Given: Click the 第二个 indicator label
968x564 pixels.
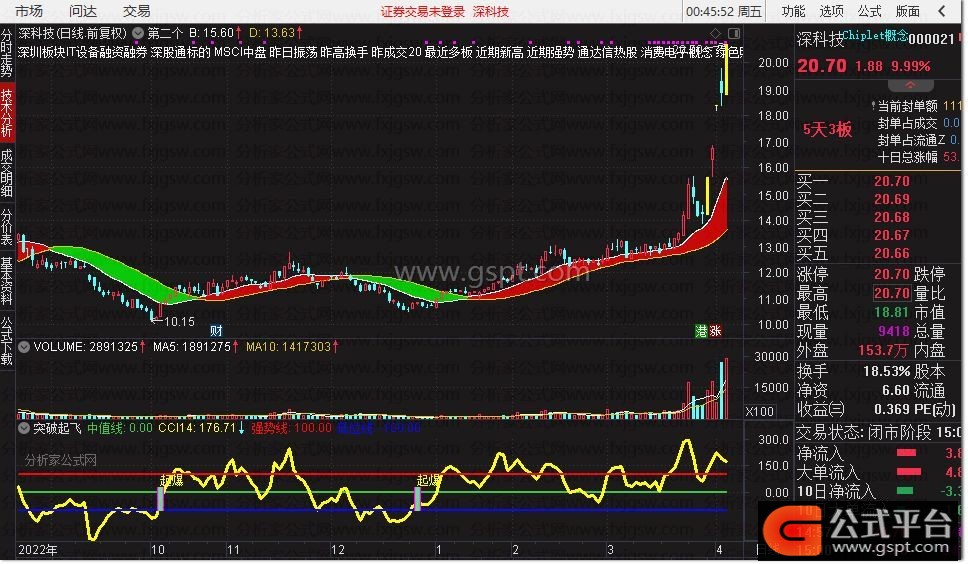Looking at the screenshot, I should click(x=165, y=33).
